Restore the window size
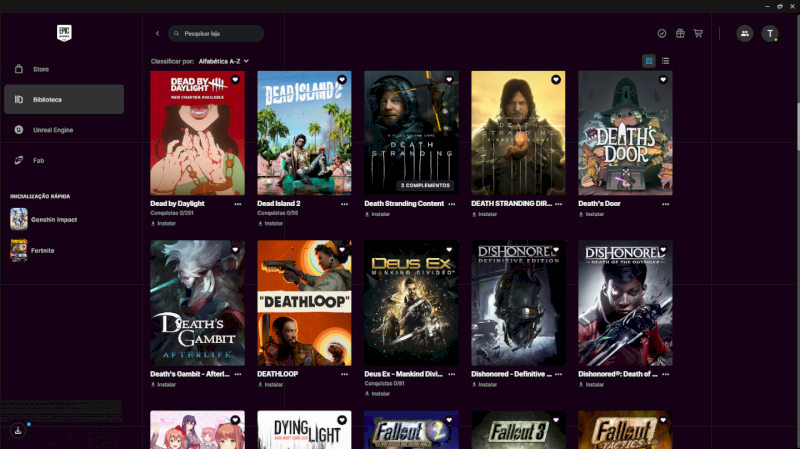This screenshot has height=449, width=800. point(780,6)
